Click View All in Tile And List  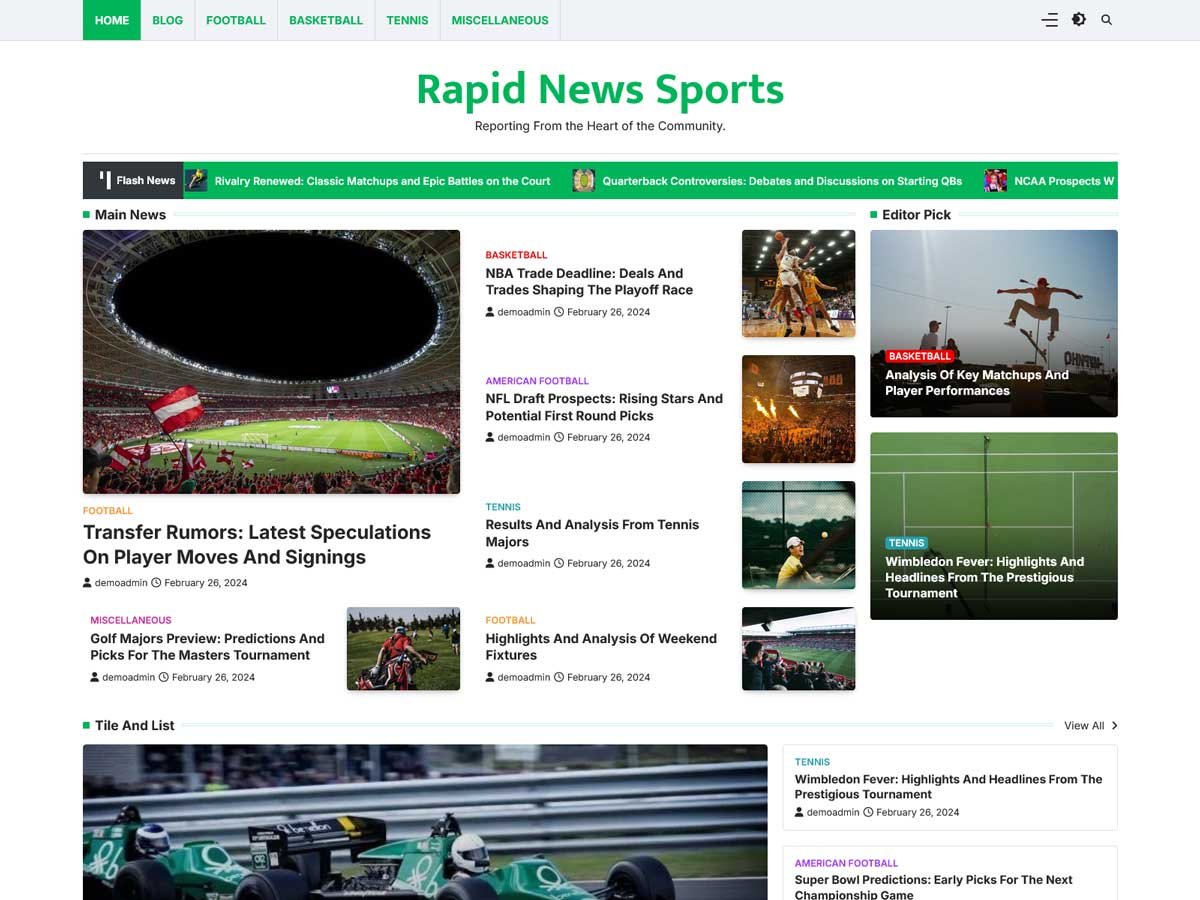(1084, 726)
